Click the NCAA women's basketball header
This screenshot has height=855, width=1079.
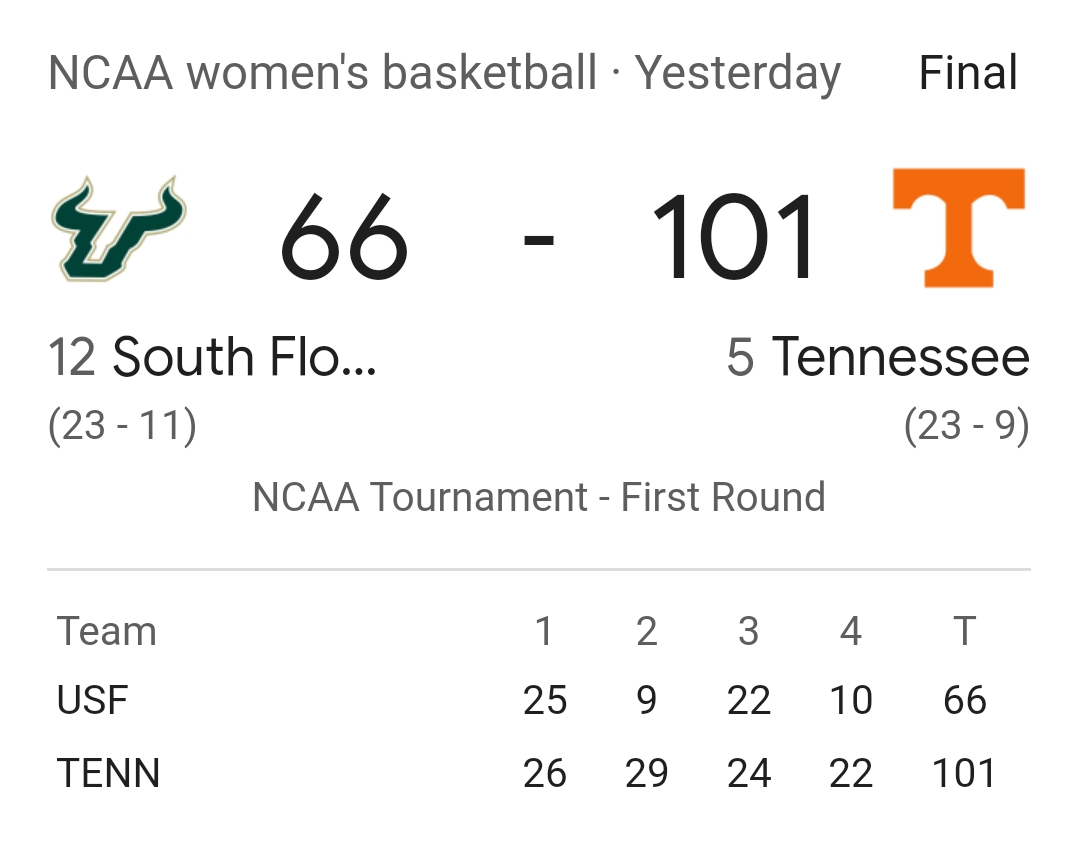coord(322,74)
